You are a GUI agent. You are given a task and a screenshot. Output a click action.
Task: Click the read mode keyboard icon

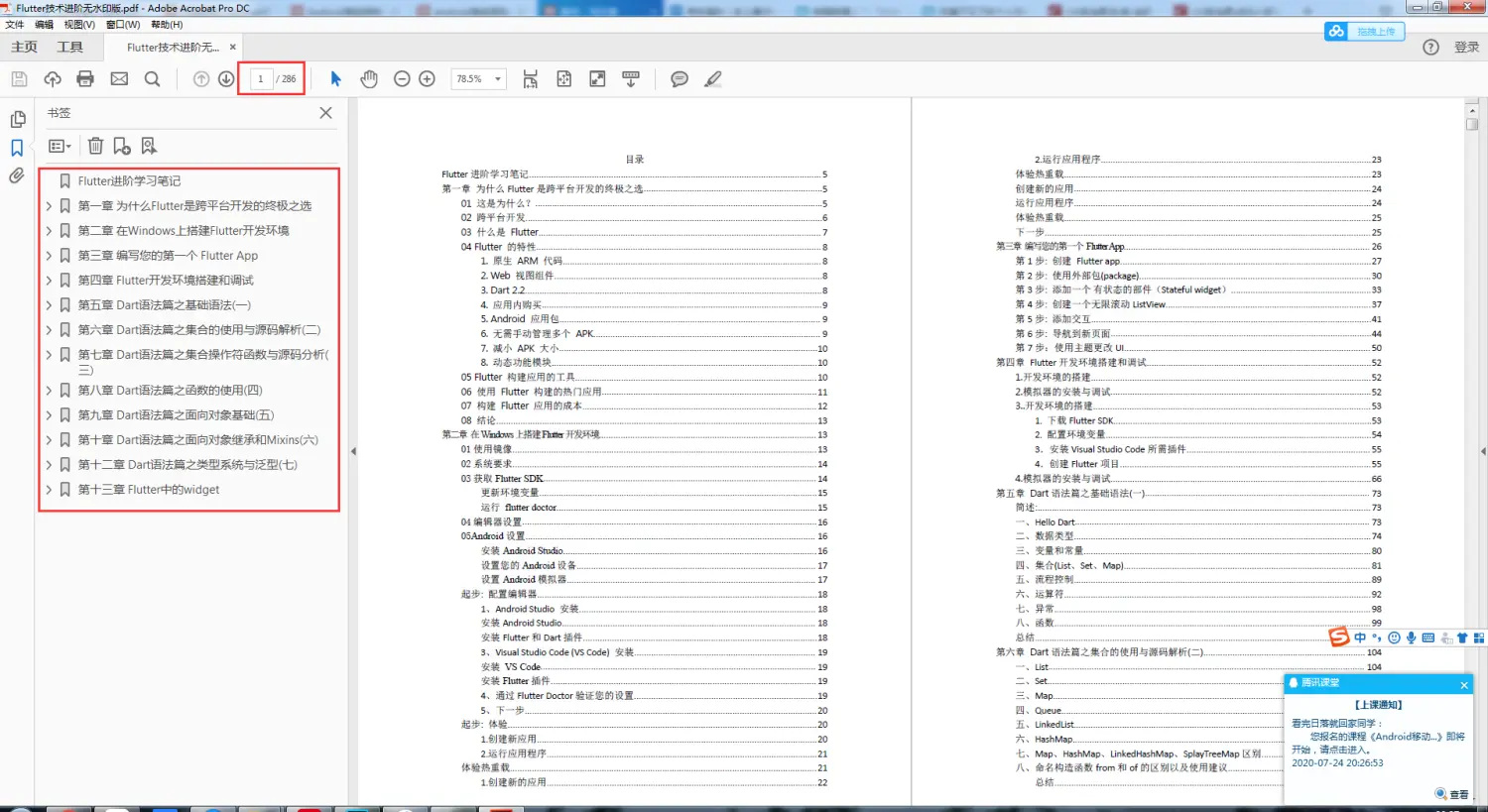click(x=631, y=79)
